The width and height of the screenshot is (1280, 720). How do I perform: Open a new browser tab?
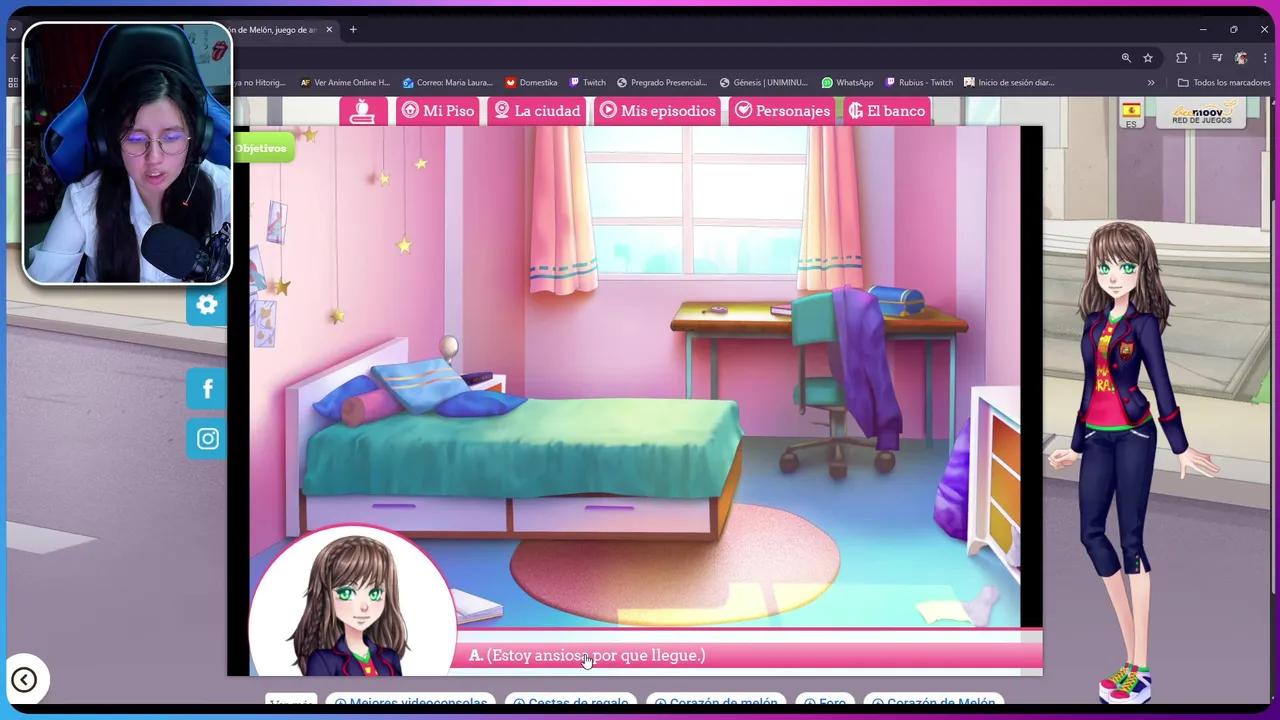(x=353, y=30)
